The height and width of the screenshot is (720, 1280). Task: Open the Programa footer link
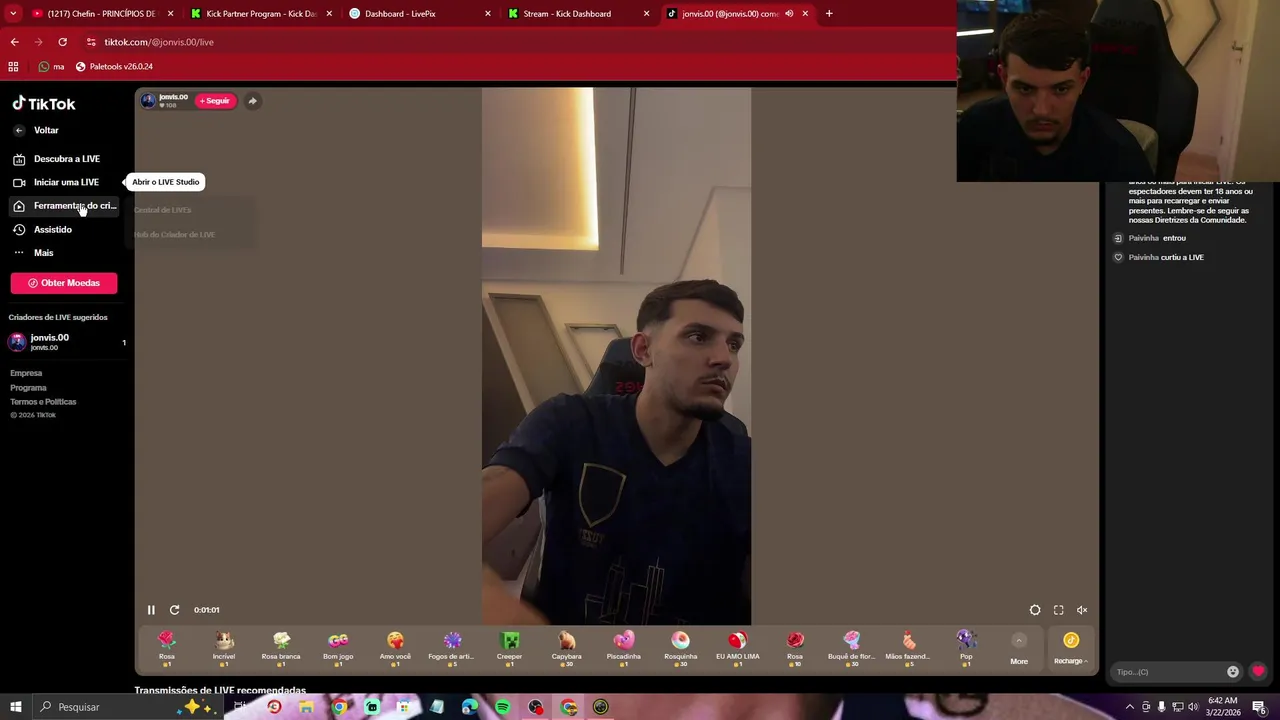click(28, 388)
